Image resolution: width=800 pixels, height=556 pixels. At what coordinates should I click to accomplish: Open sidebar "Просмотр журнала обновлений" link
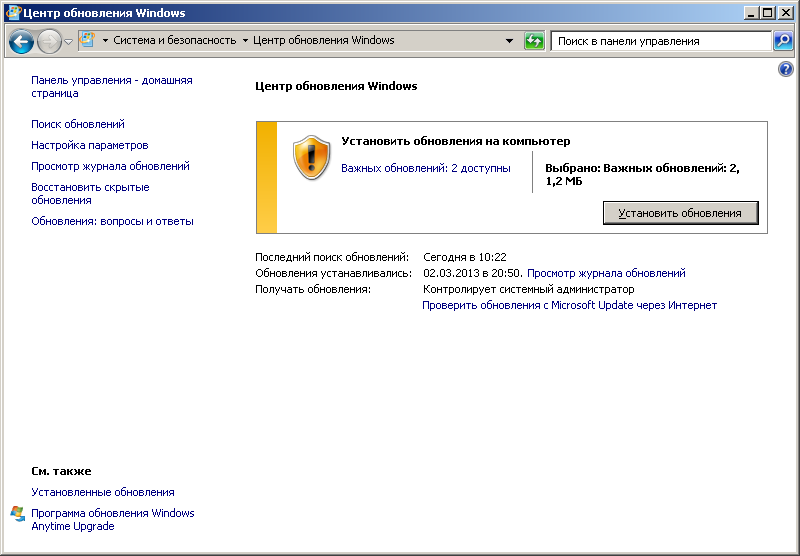tap(110, 166)
